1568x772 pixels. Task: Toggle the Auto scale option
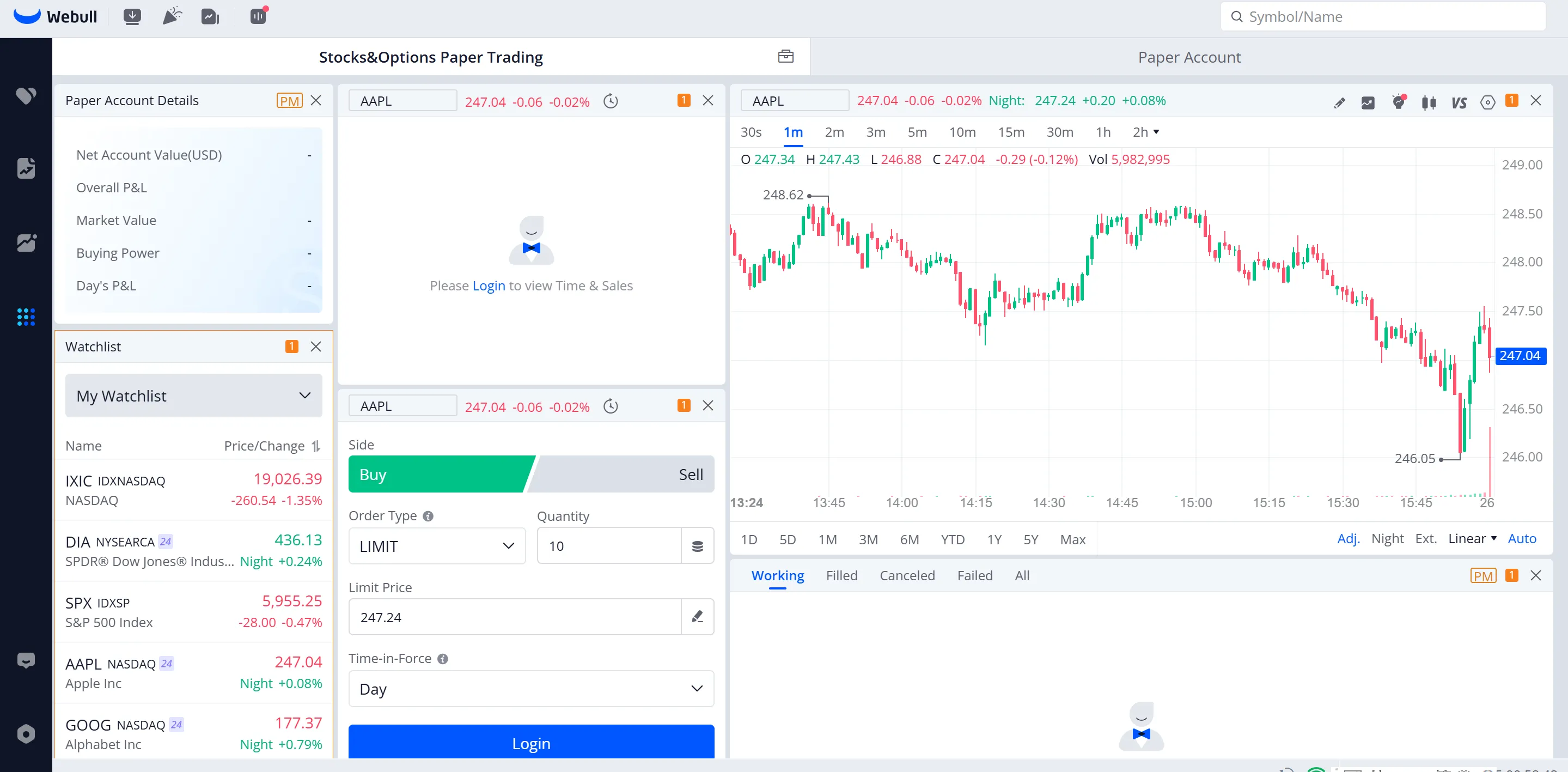point(1522,539)
